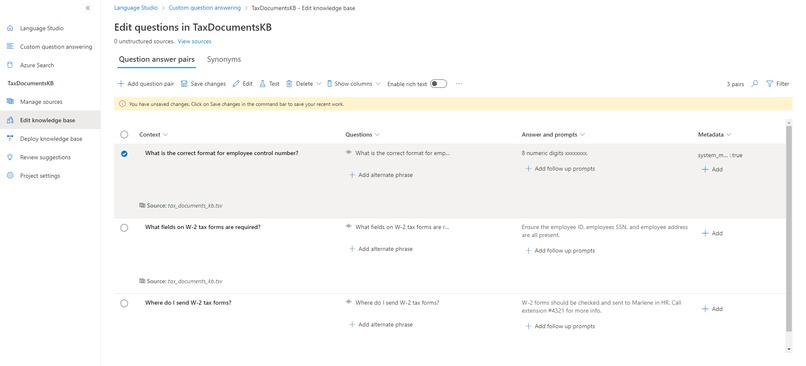Screen dimensions: 806x366
Task: Open Deploy knowledge base in the sidebar
Action: point(50,139)
